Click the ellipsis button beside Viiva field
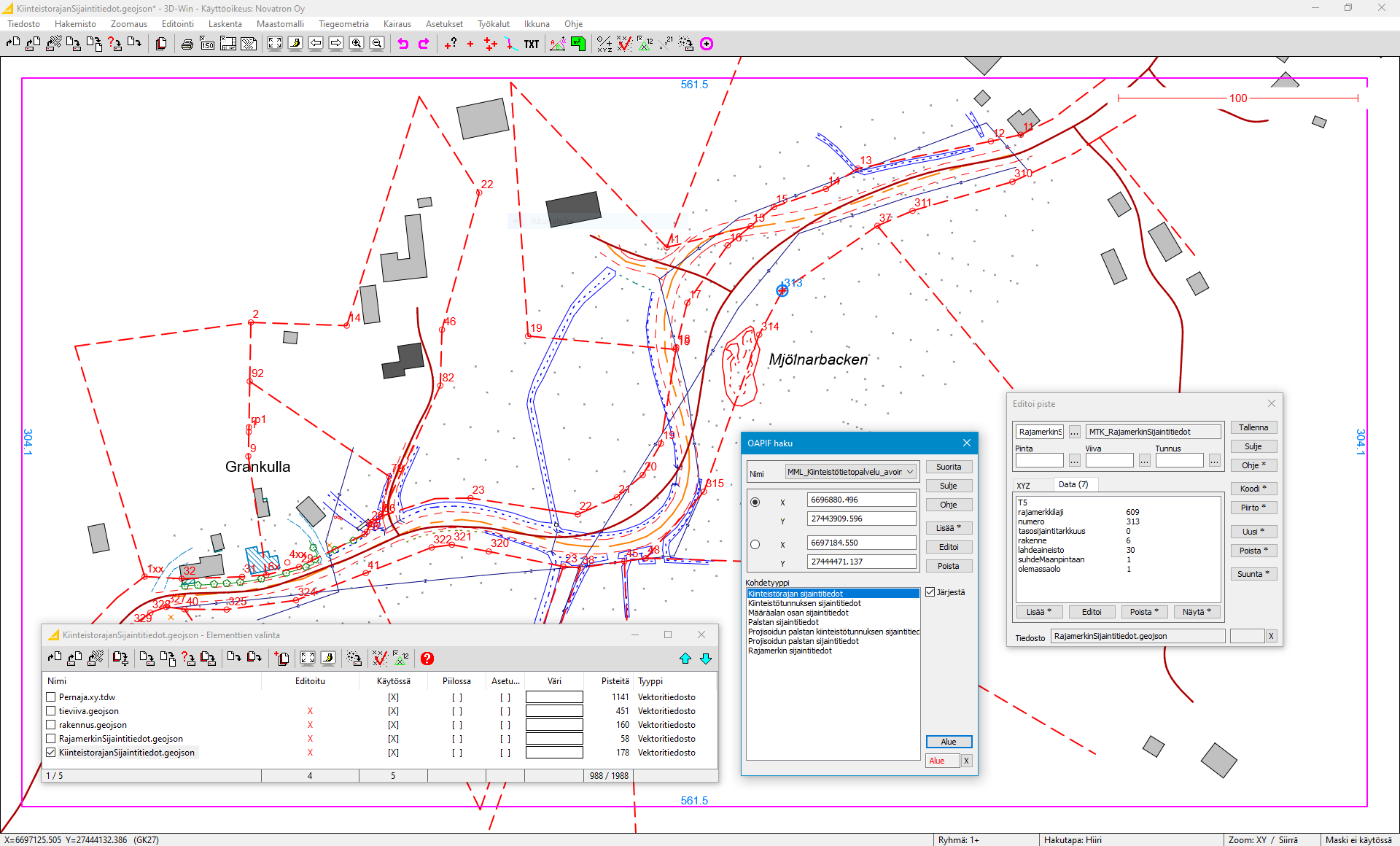Screen dimensions: 1400x846 (1145, 460)
